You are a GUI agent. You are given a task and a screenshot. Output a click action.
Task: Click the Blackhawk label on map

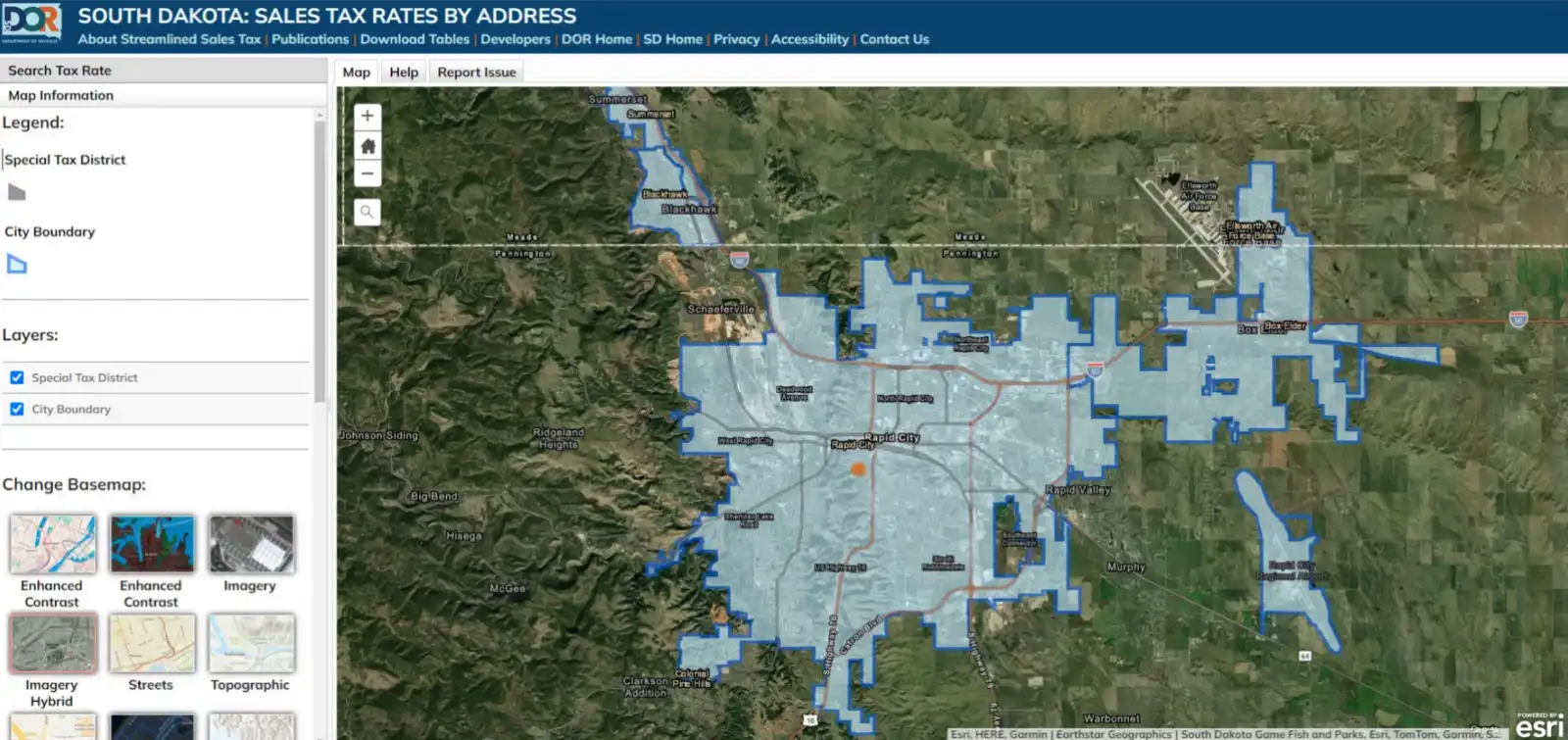tap(689, 209)
